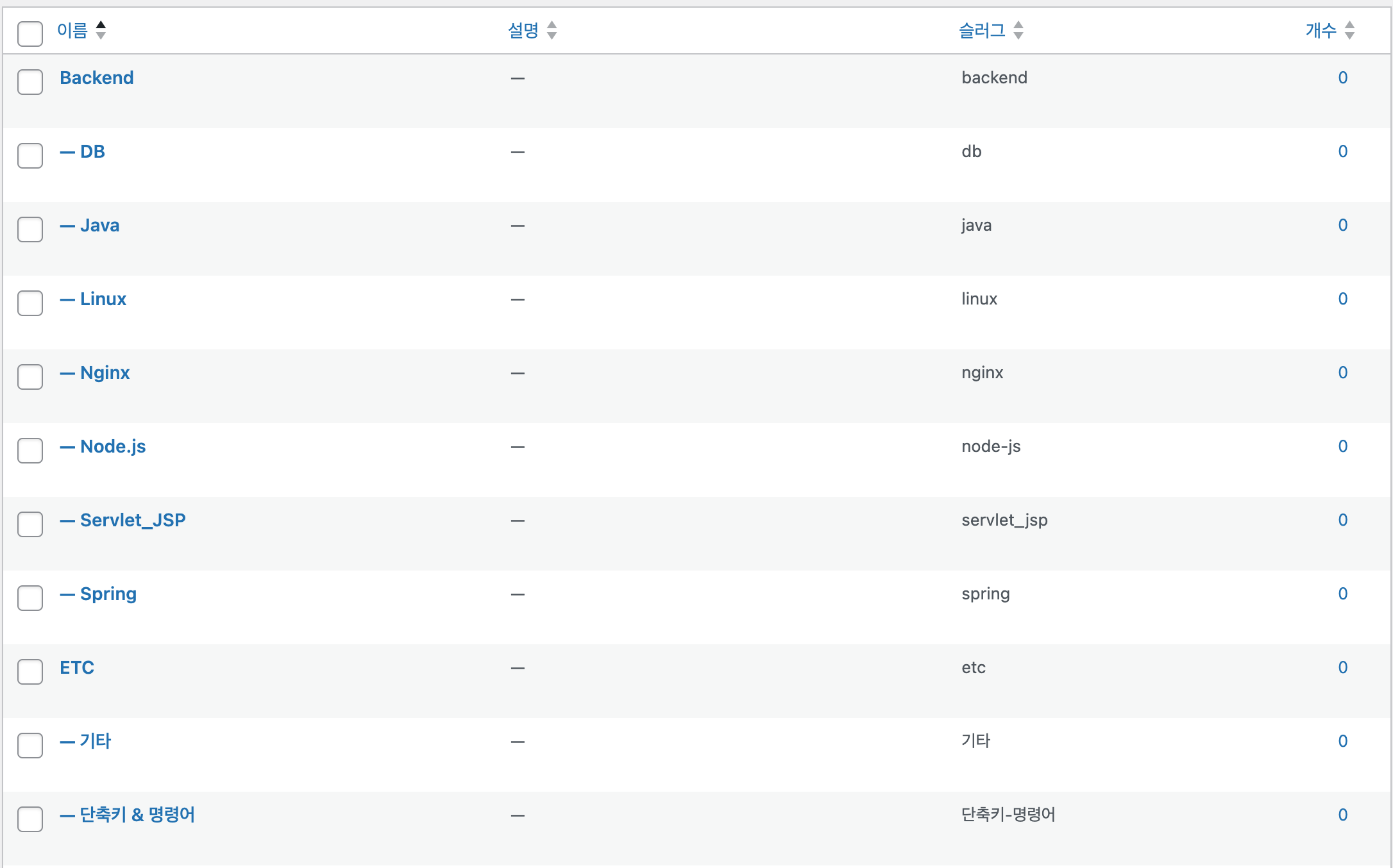Check the Spring category checkbox
1393x868 pixels.
30,597
